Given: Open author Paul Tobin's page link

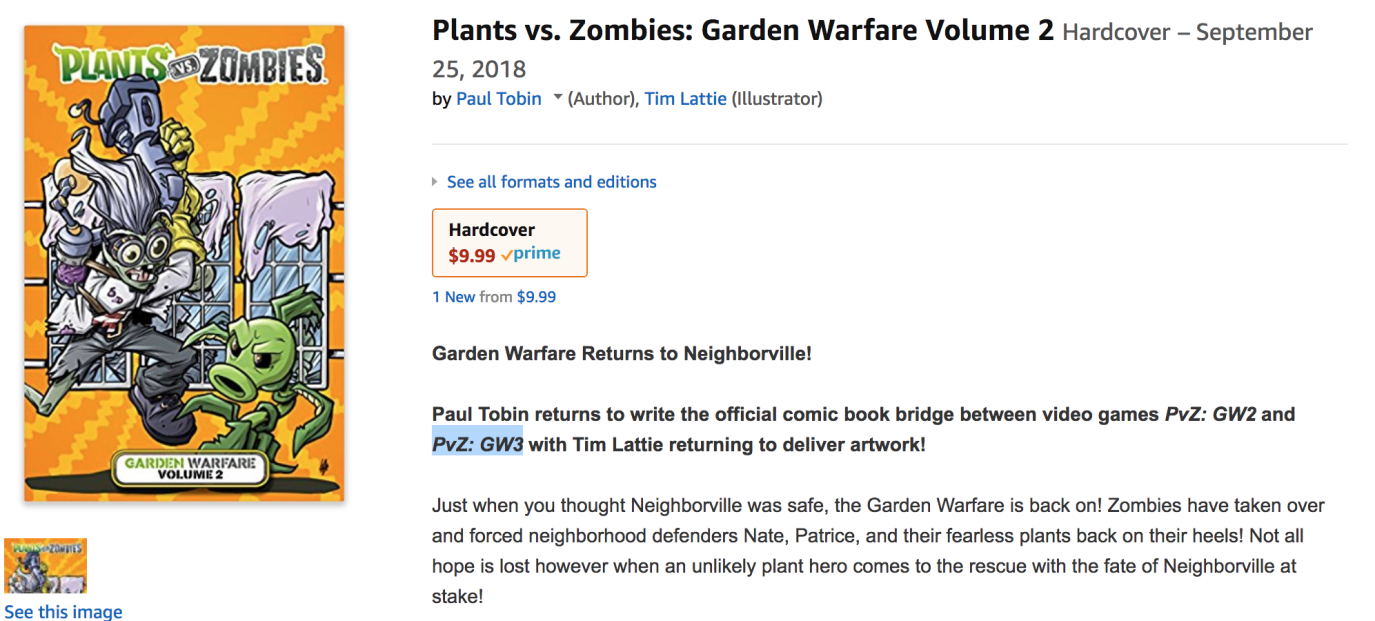Looking at the screenshot, I should (x=498, y=99).
